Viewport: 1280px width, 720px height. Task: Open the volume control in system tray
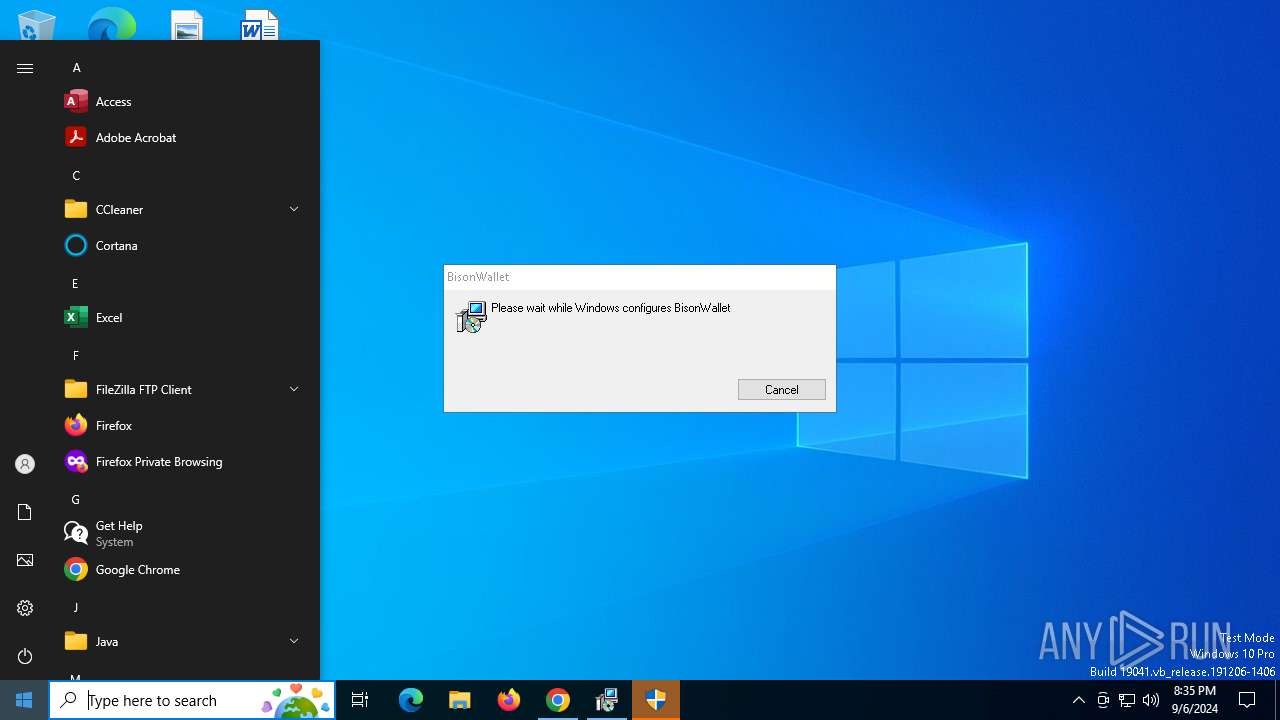coord(1151,700)
